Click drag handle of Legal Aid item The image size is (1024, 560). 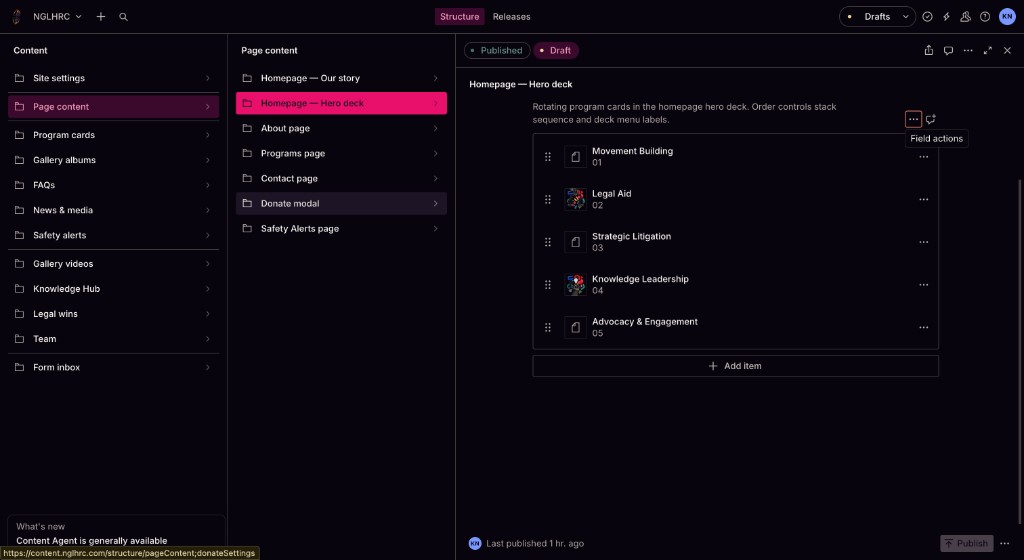tap(548, 200)
